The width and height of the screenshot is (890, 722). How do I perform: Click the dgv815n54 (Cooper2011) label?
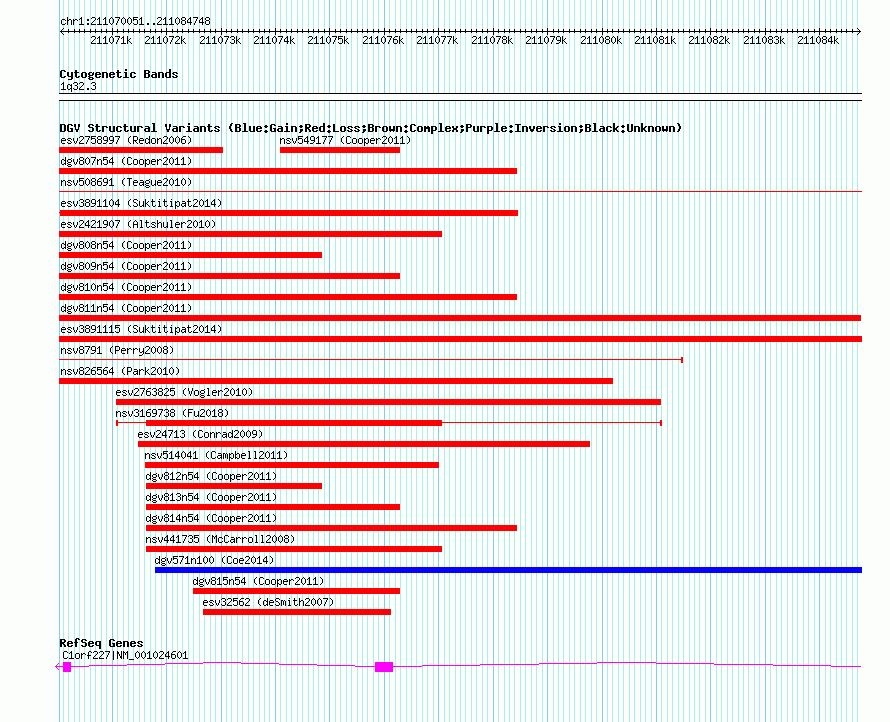point(258,581)
